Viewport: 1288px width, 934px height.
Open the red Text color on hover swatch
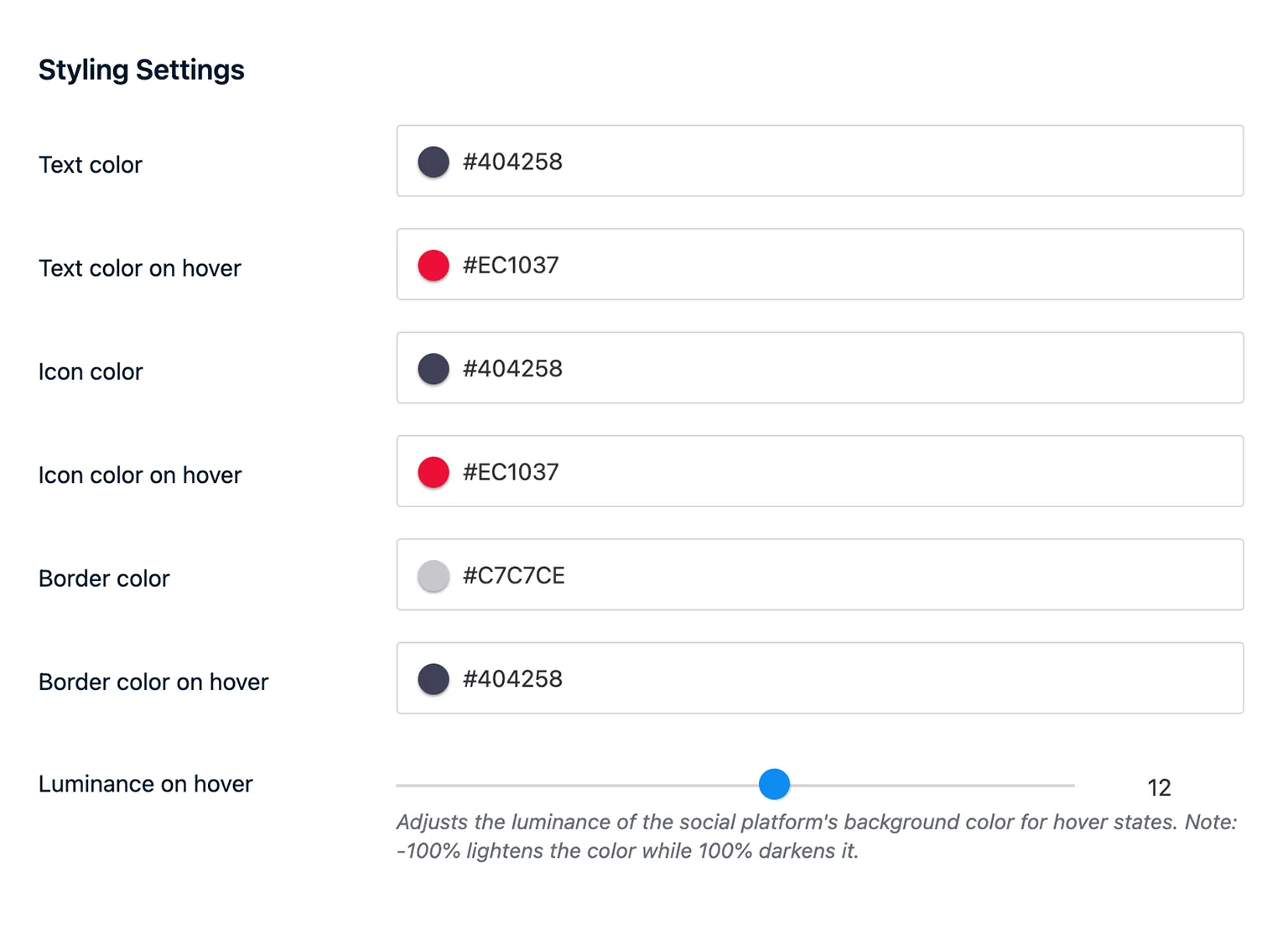[433, 265]
